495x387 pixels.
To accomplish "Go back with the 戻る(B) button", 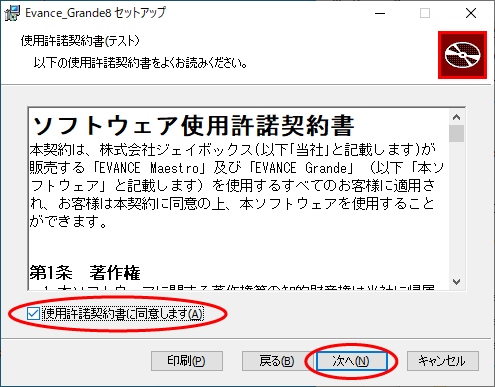I will click(276, 361).
